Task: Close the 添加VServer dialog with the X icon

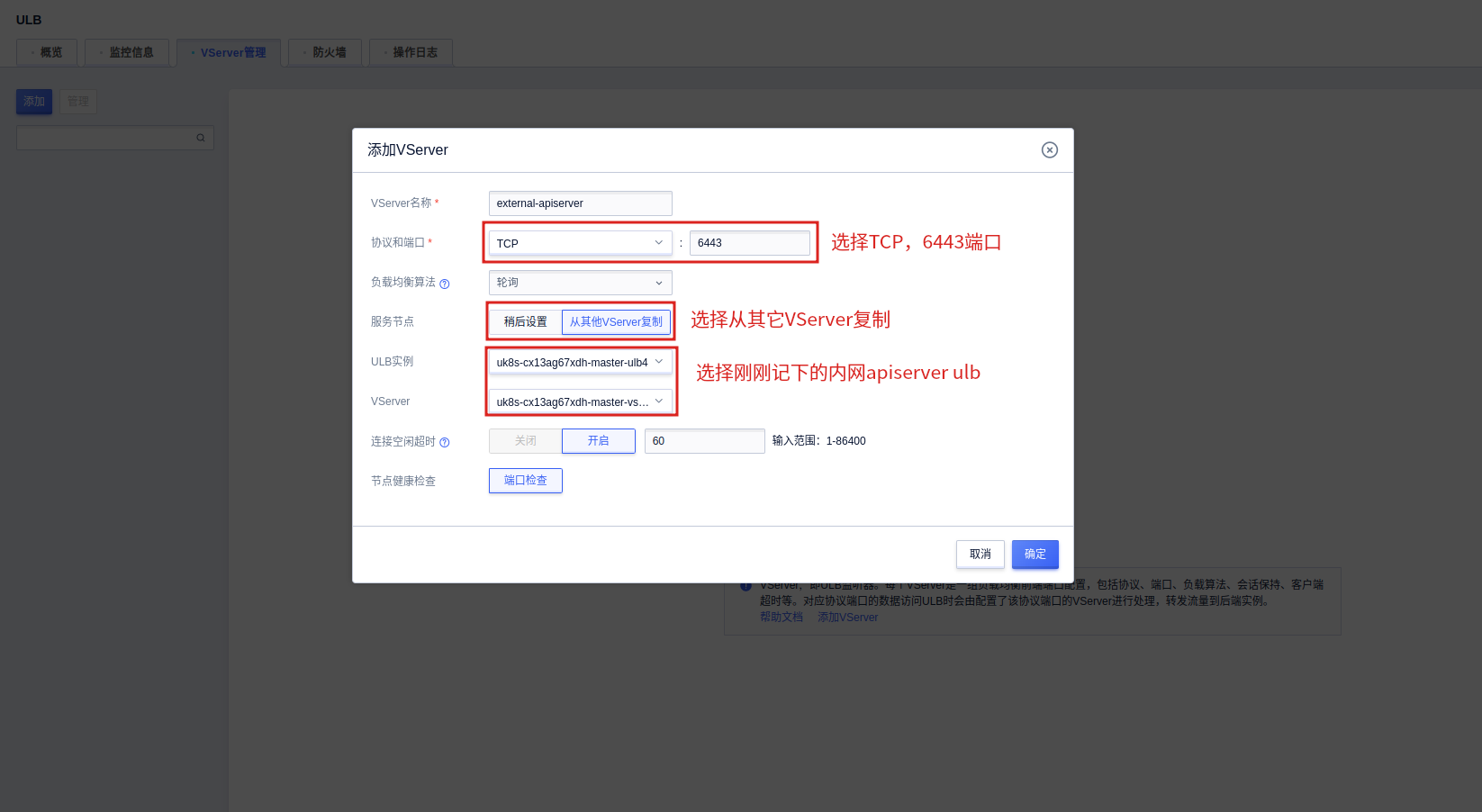Action: click(x=1049, y=149)
